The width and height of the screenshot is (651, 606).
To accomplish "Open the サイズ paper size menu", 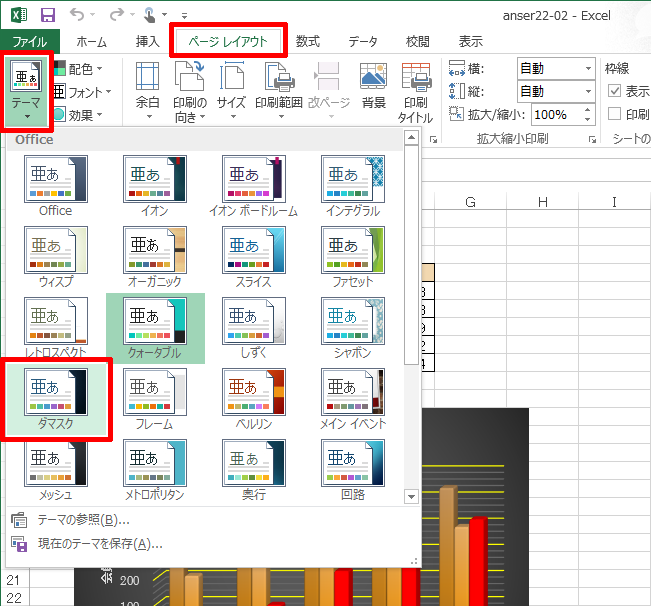I will click(x=231, y=90).
